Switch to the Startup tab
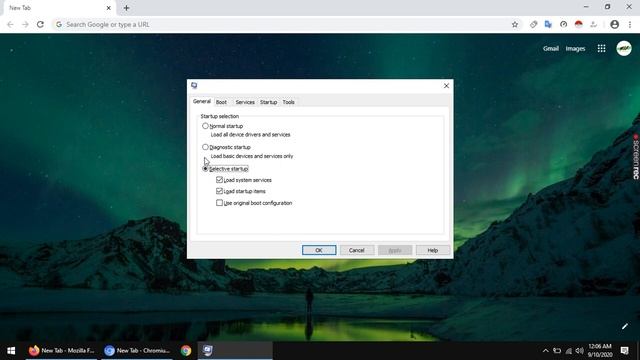Image resolution: width=640 pixels, height=360 pixels. 269,102
